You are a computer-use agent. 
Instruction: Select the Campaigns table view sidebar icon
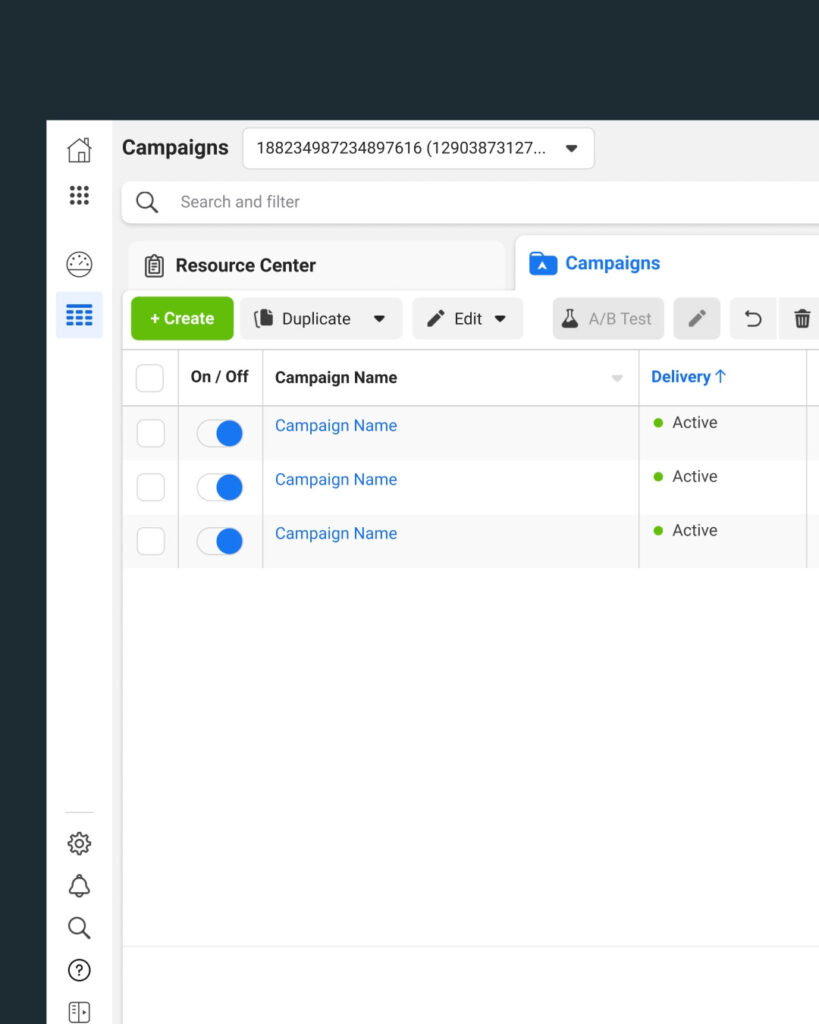coord(79,315)
